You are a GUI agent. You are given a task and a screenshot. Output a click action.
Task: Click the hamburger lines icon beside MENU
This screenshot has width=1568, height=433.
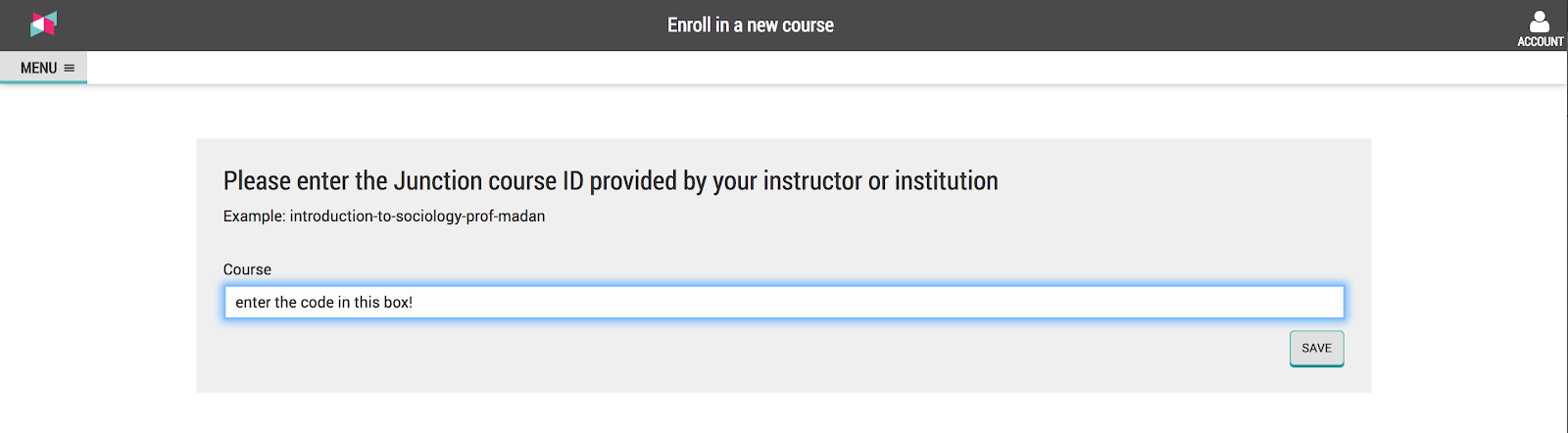[x=70, y=68]
